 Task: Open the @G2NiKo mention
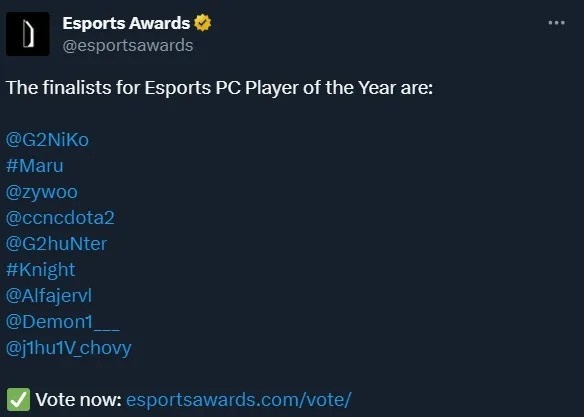point(47,140)
